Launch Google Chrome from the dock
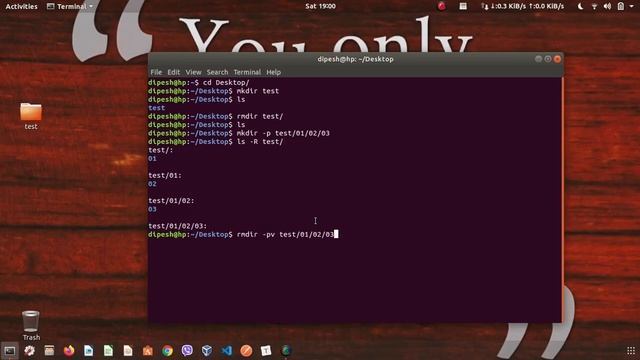The height and width of the screenshot is (360, 640). pos(167,351)
